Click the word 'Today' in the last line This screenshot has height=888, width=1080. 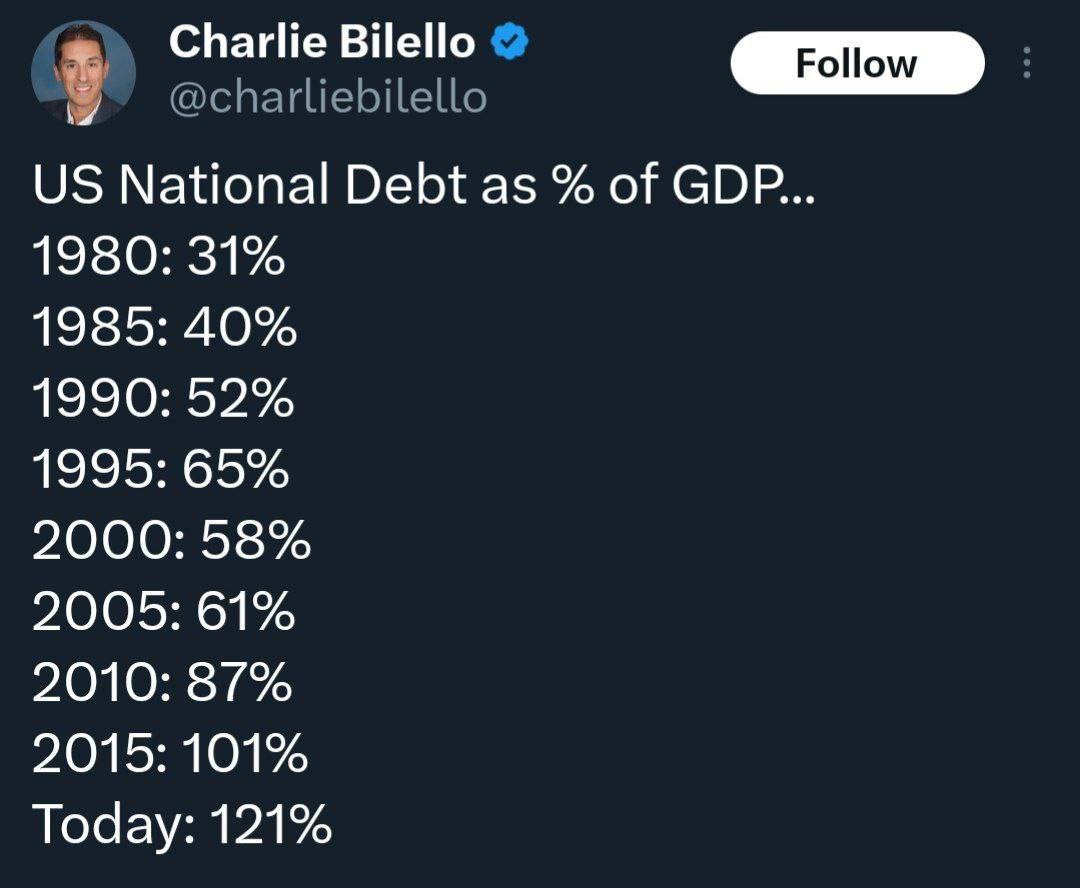[110, 825]
